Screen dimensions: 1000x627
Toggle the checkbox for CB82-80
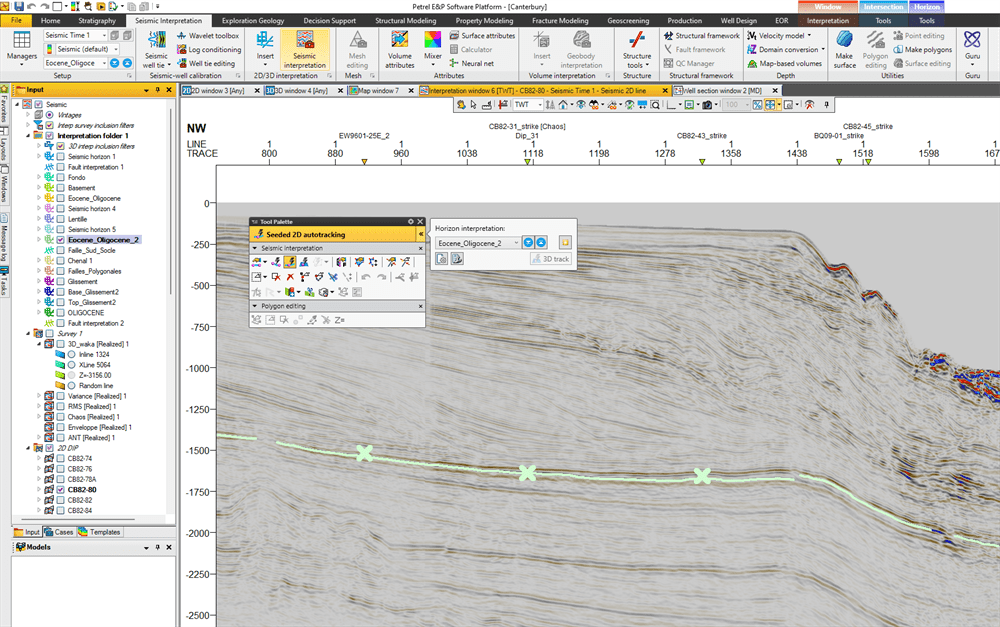[x=60, y=489]
